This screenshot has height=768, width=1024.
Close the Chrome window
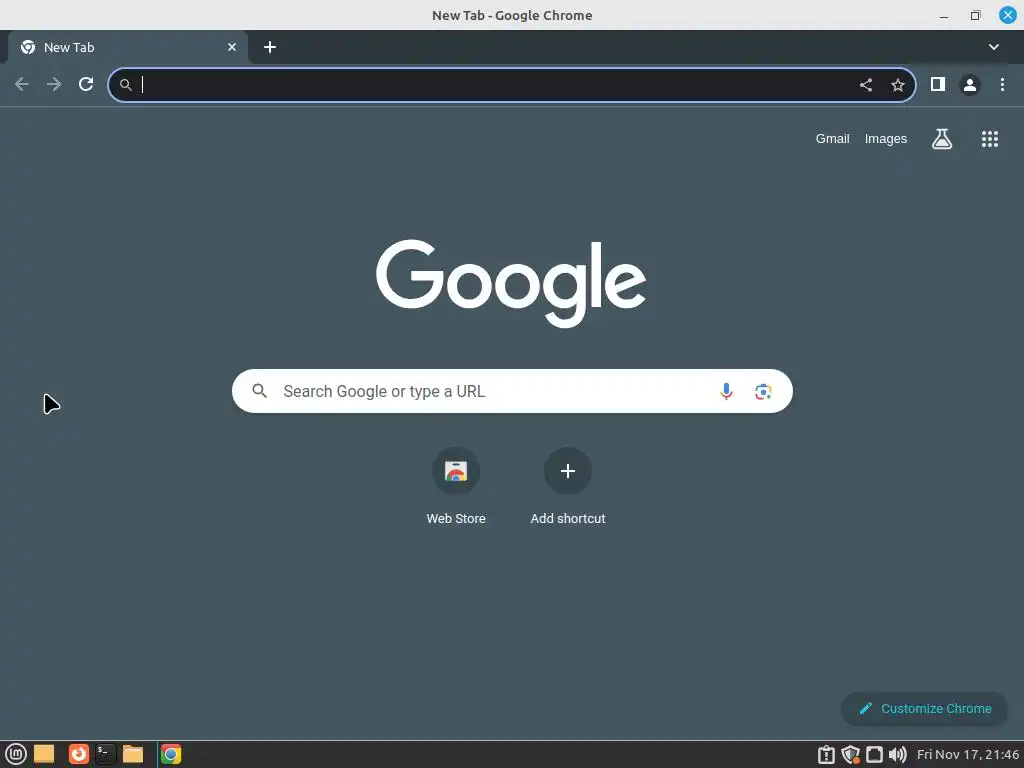point(1008,15)
